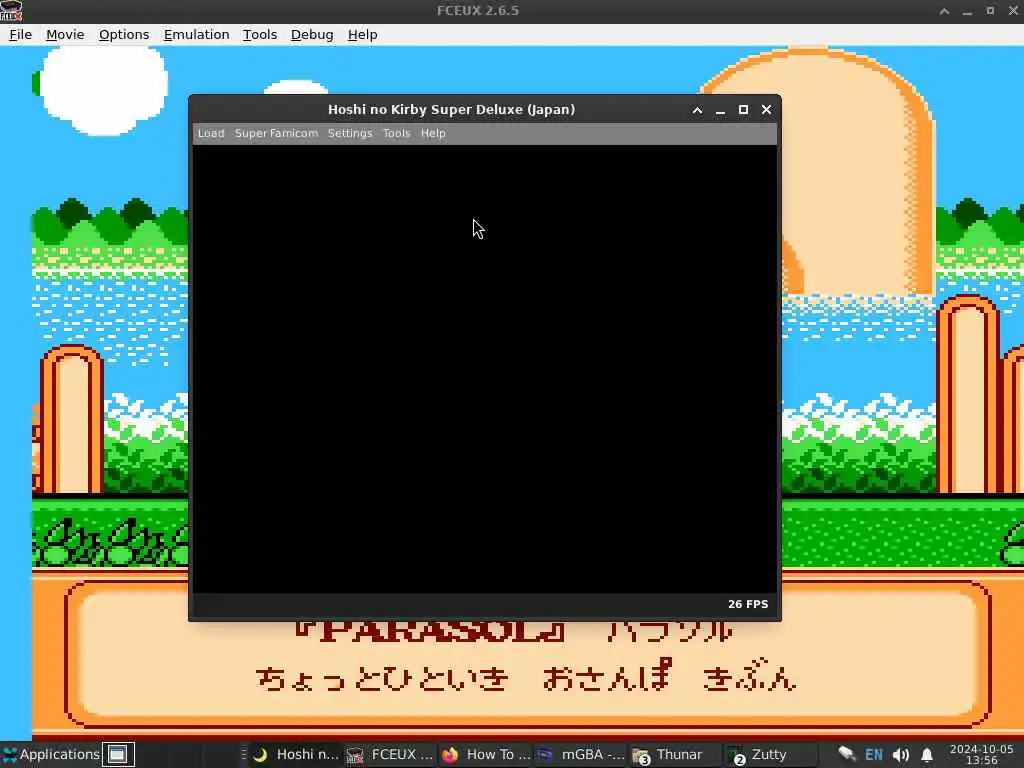Open the Movie menu in FCEUX
Image resolution: width=1024 pixels, height=768 pixels.
click(65, 35)
